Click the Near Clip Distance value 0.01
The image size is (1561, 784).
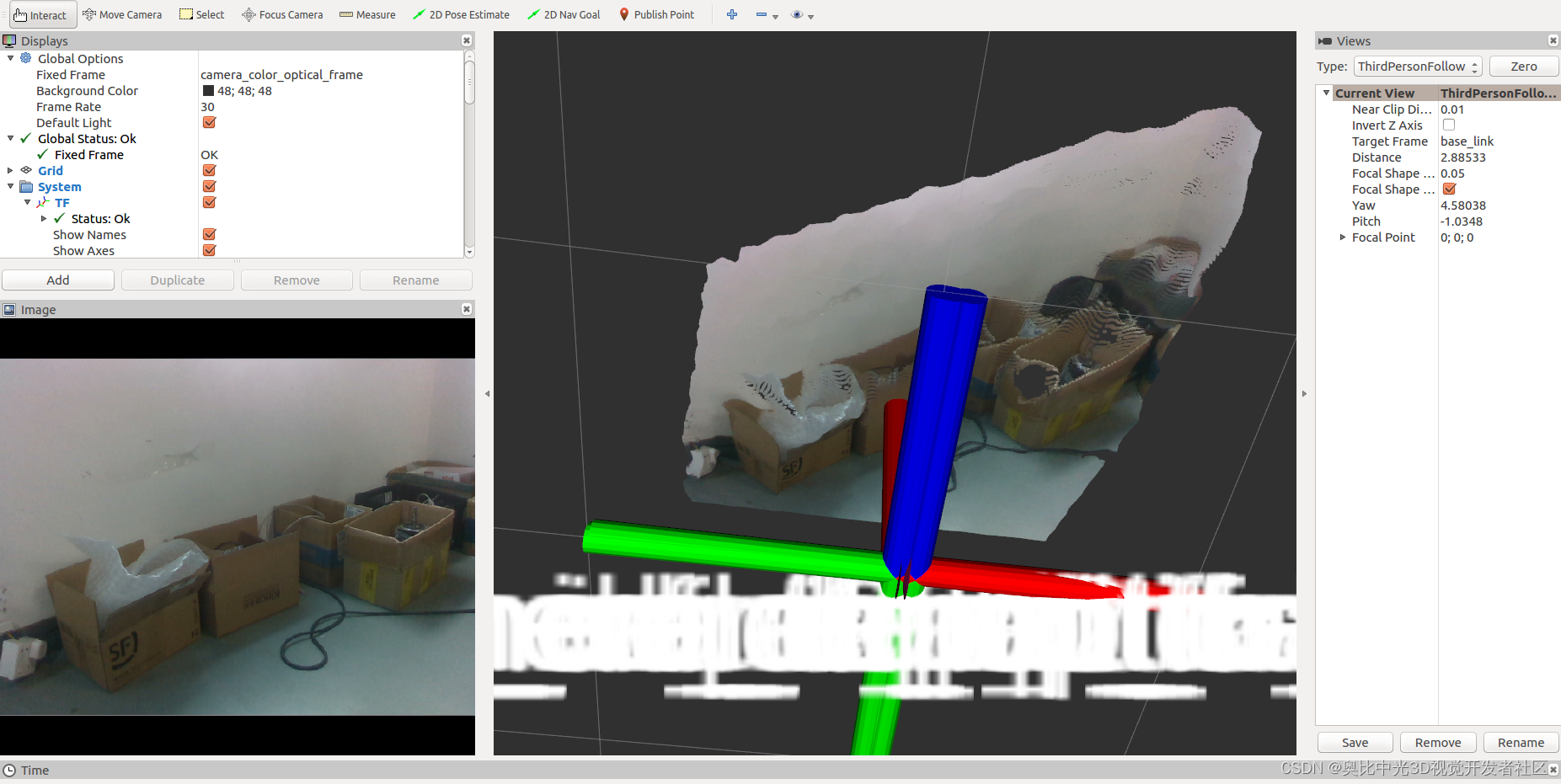[1451, 109]
